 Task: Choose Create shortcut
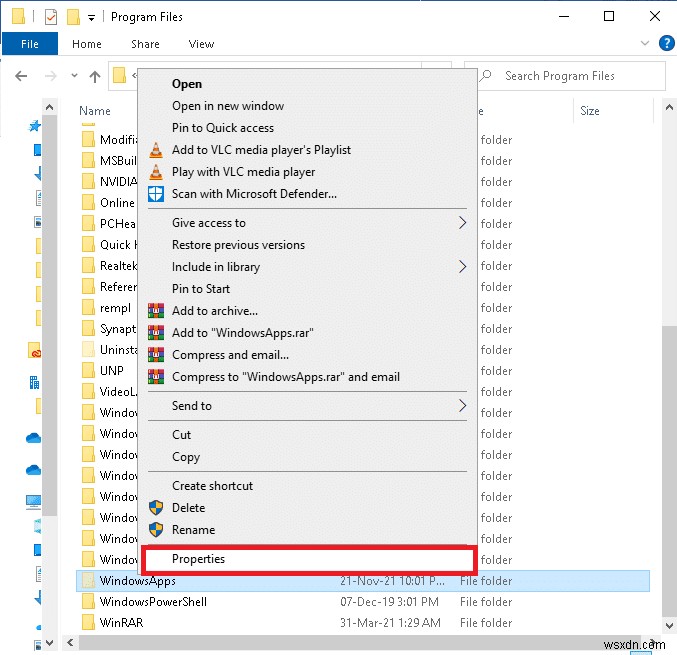tap(212, 486)
